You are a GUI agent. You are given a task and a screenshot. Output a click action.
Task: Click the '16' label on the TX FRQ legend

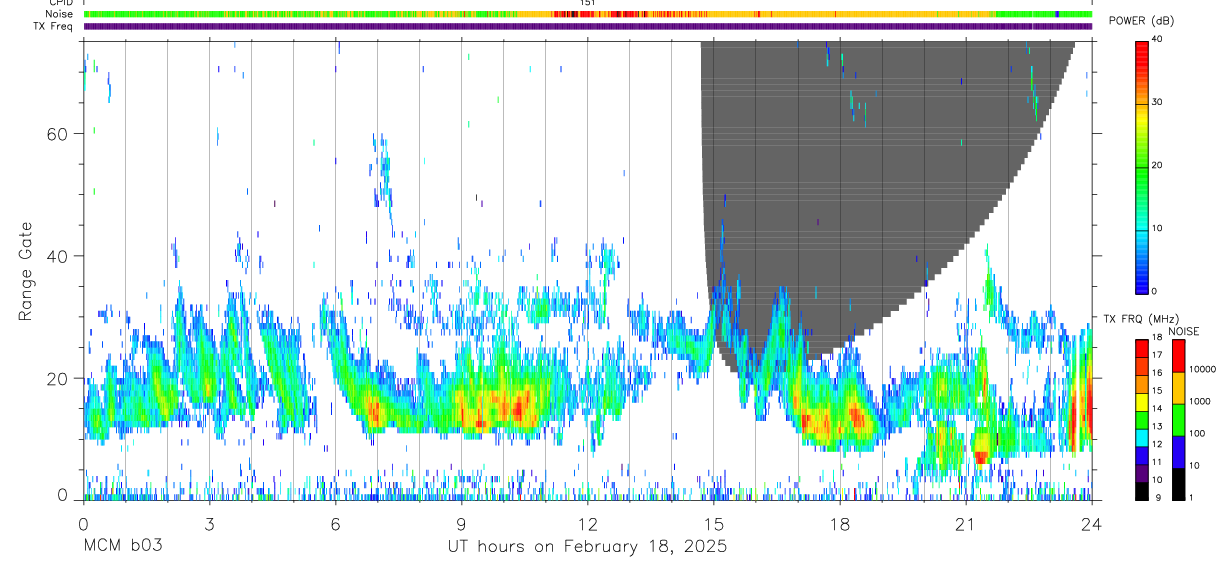(1157, 373)
